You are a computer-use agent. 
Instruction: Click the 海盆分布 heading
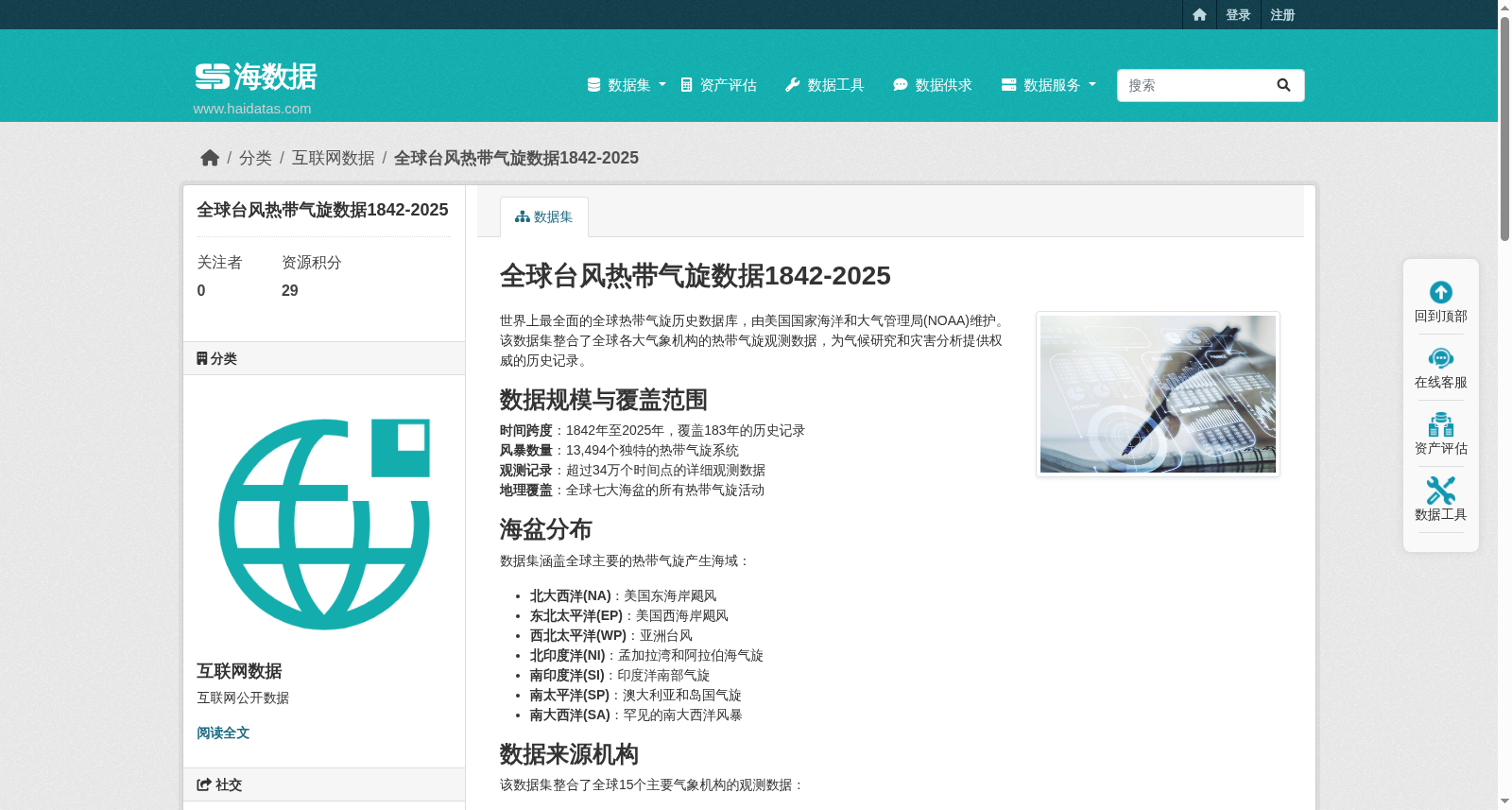pos(546,529)
